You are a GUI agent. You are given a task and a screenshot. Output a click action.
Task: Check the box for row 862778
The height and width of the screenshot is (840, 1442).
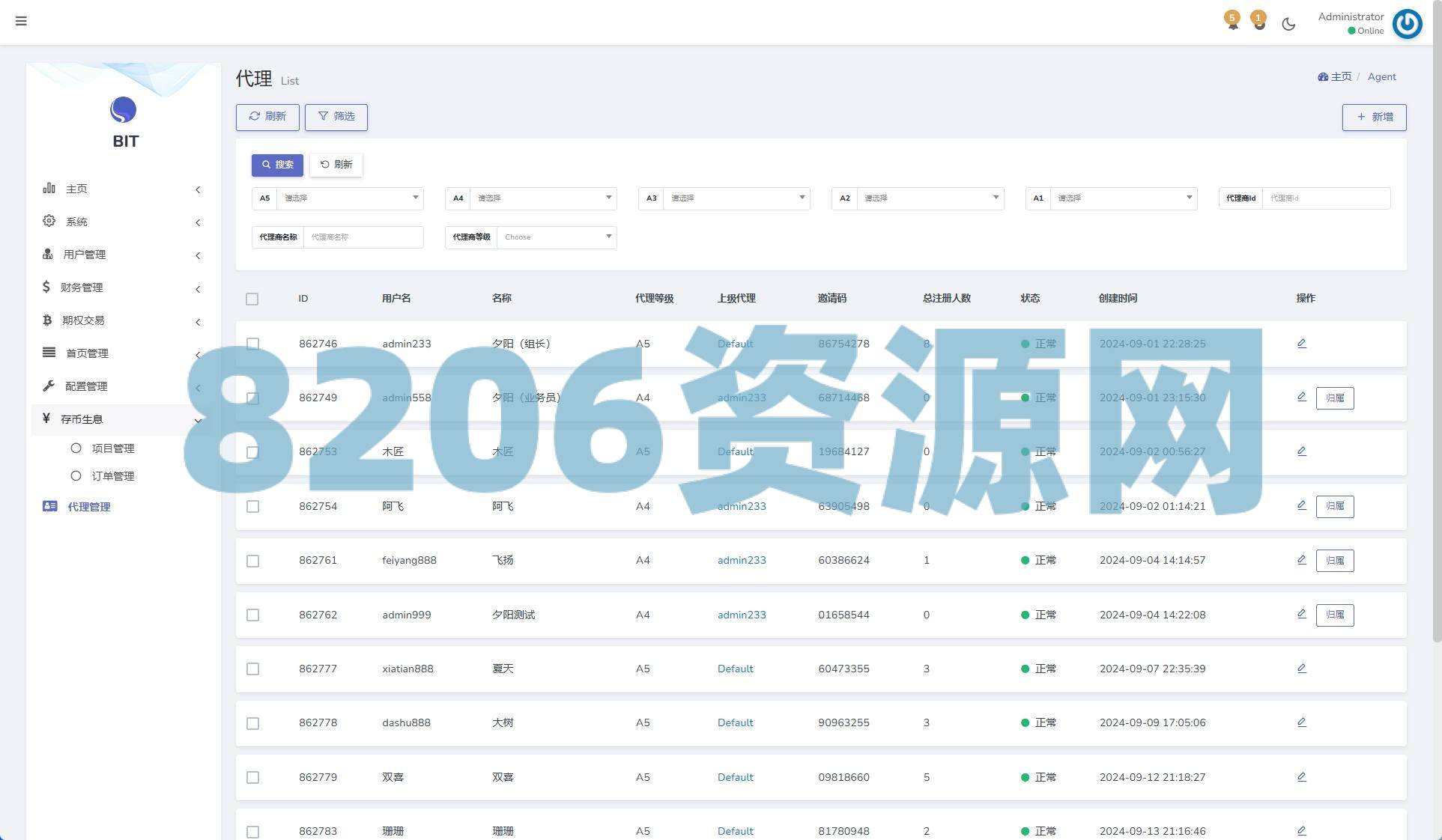252,723
